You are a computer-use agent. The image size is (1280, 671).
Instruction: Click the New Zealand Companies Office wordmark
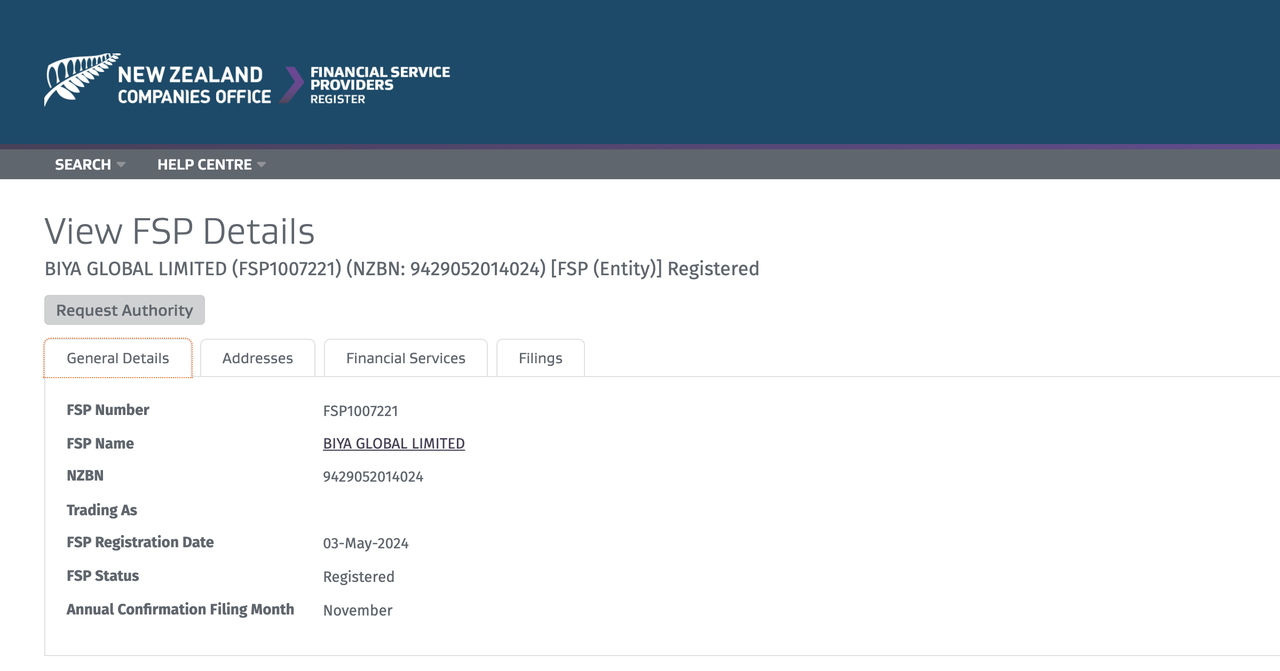tap(193, 86)
